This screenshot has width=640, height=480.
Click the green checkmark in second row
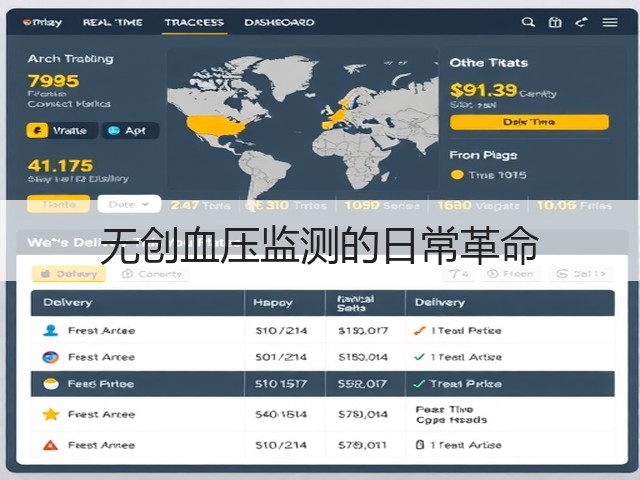(420, 357)
